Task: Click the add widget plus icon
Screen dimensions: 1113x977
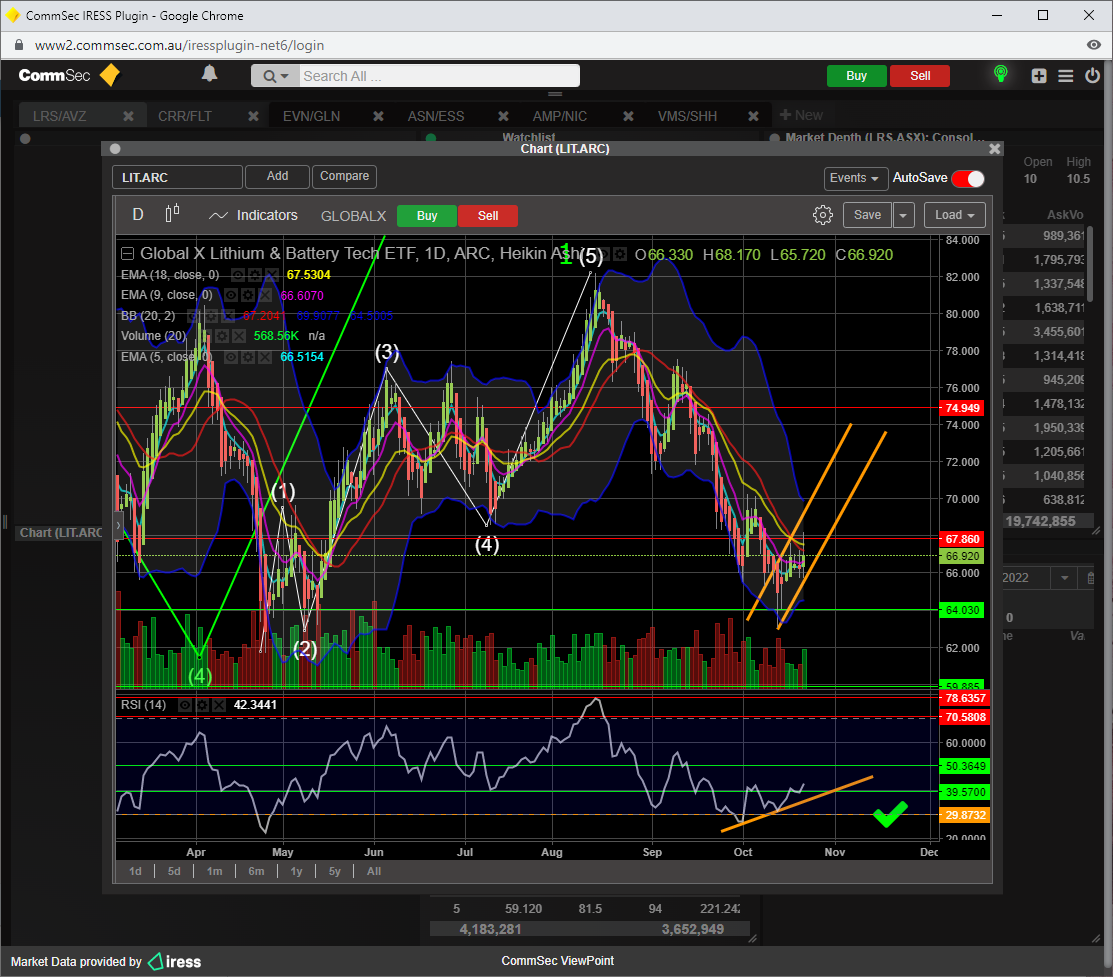Action: click(x=1039, y=76)
